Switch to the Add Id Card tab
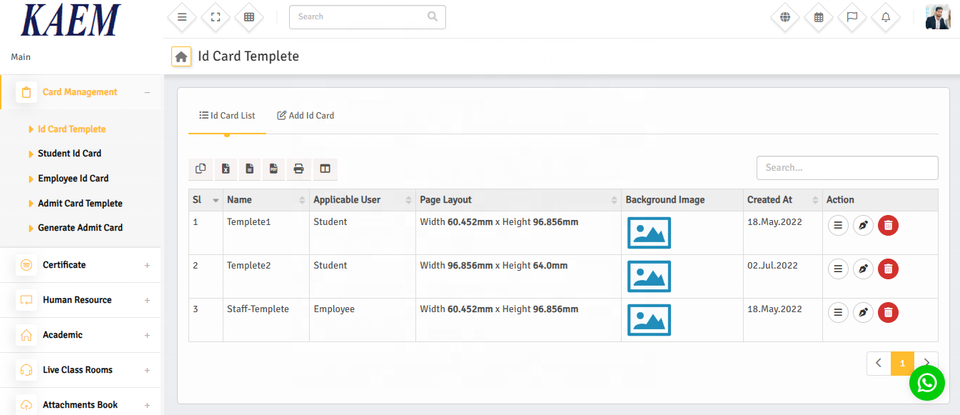Image resolution: width=960 pixels, height=415 pixels. click(306, 116)
